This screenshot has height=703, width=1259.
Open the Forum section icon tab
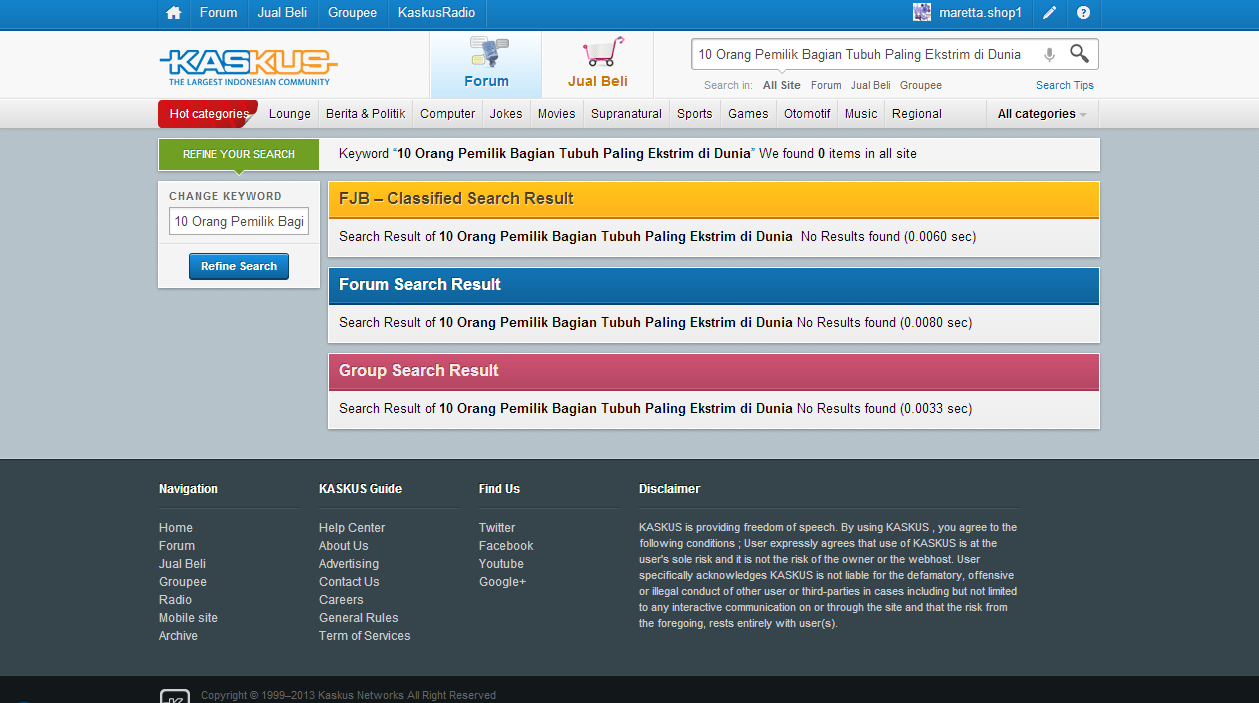(486, 64)
